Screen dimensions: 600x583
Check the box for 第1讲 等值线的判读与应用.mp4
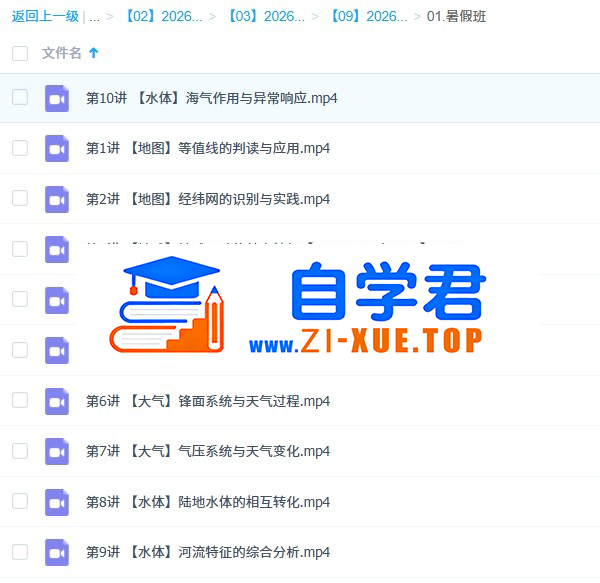(20, 148)
